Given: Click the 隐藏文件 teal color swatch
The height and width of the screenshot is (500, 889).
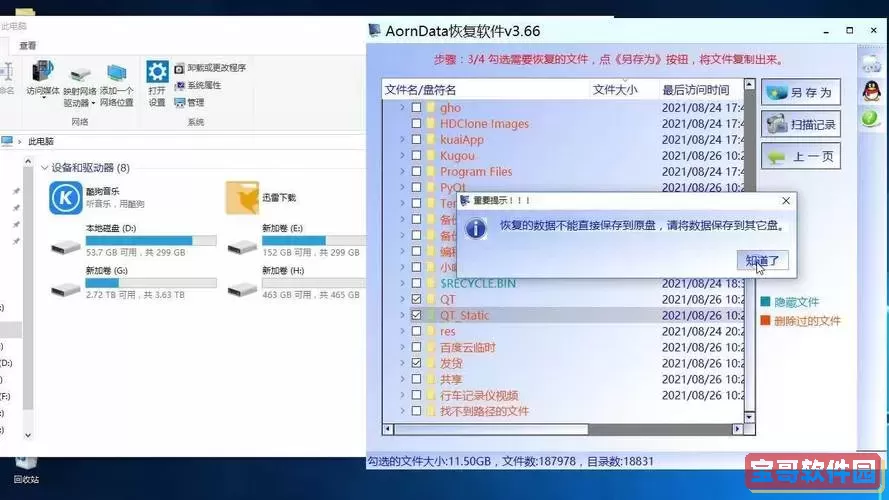Looking at the screenshot, I should [x=765, y=302].
